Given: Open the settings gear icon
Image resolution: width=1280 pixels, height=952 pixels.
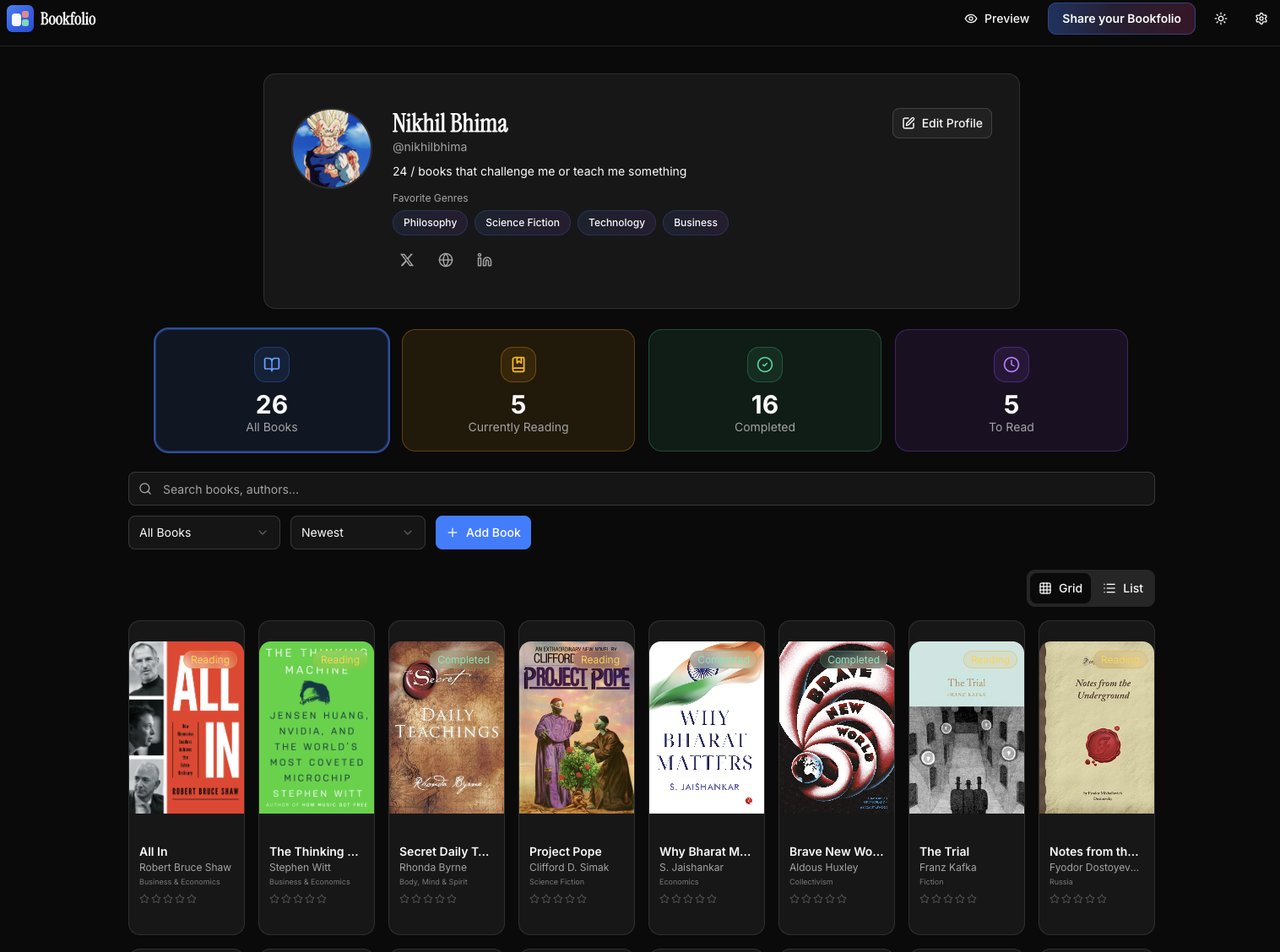Looking at the screenshot, I should (x=1261, y=18).
